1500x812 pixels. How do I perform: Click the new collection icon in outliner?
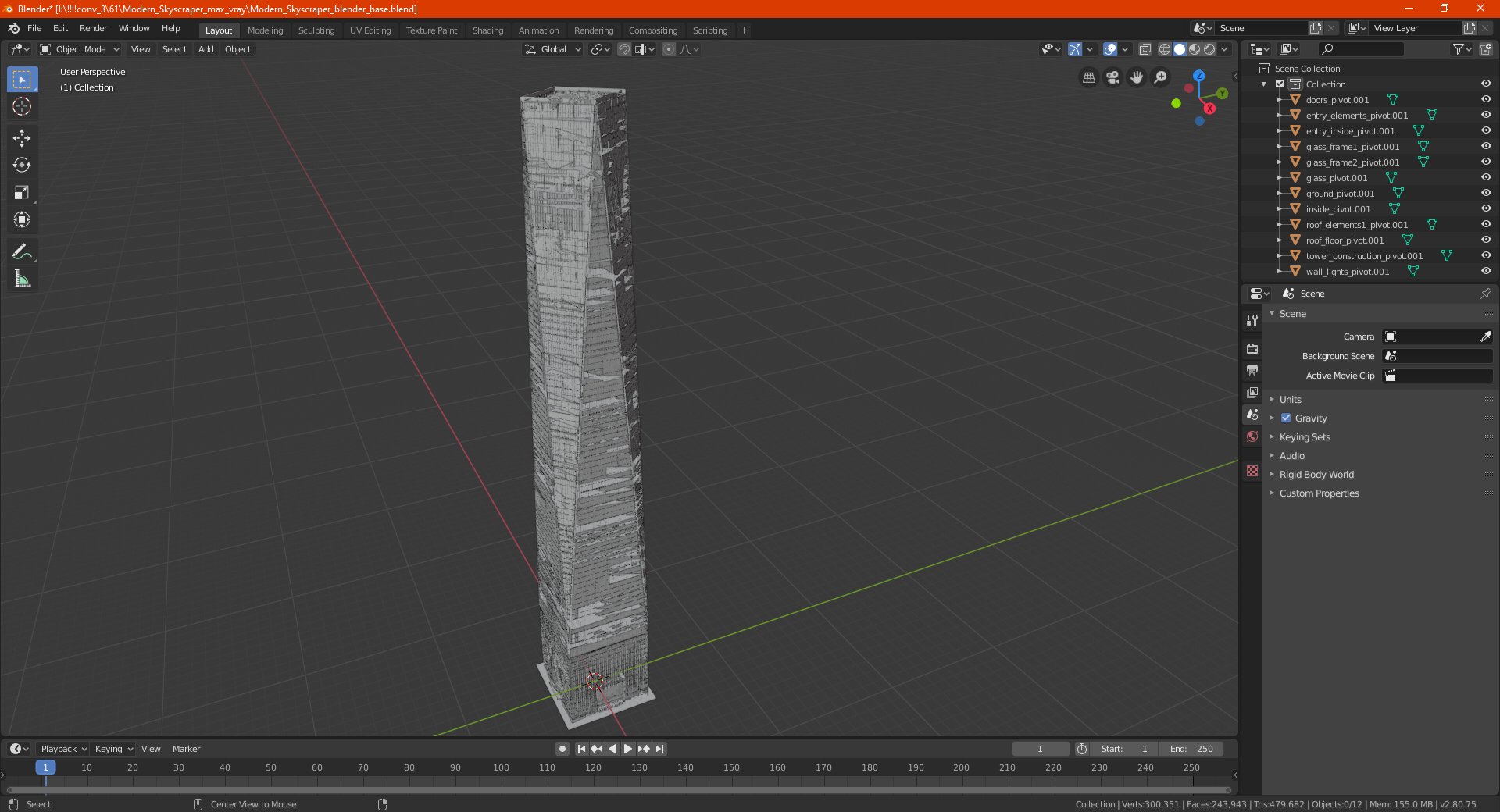[x=1485, y=49]
